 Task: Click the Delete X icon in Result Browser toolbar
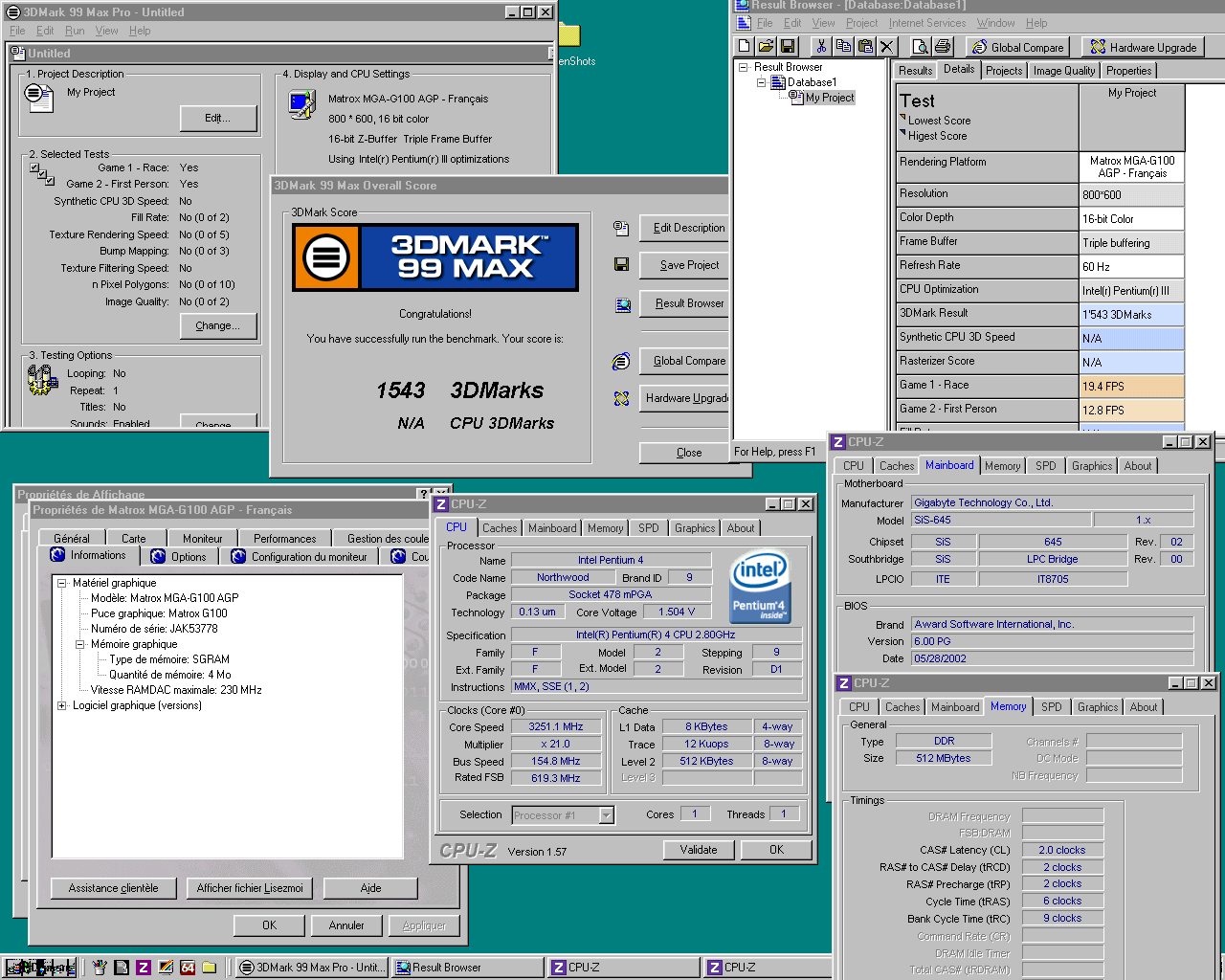tap(887, 46)
